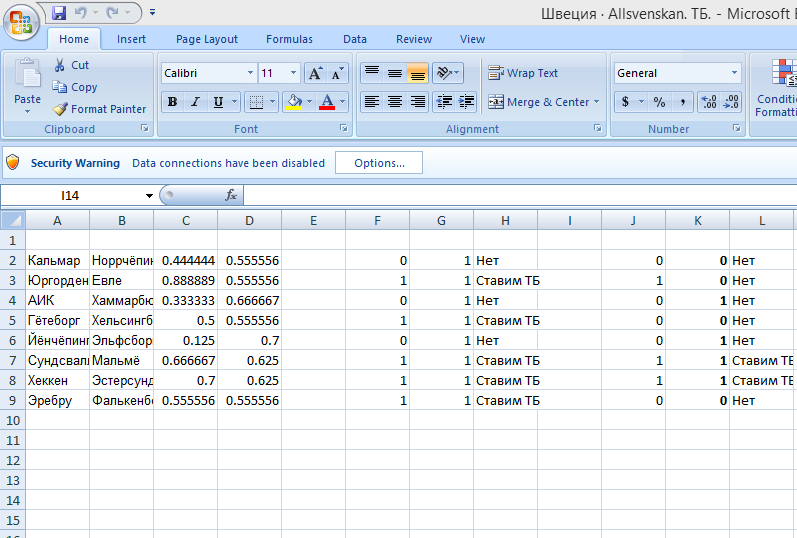
Task: Open Merge & Center dropdown arrow
Action: click(x=596, y=102)
